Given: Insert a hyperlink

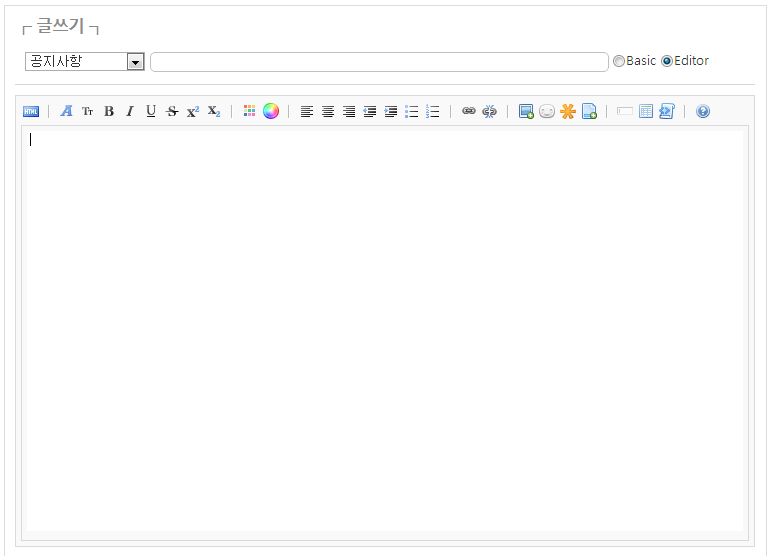Looking at the screenshot, I should pos(468,112).
